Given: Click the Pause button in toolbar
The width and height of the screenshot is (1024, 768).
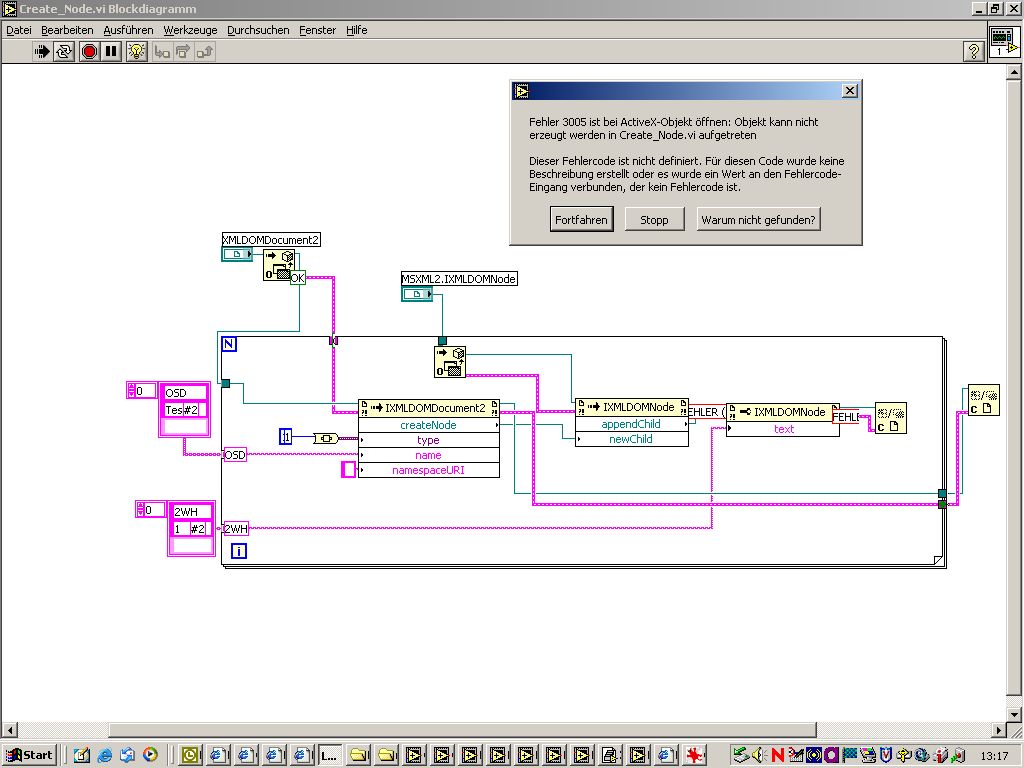Looking at the screenshot, I should [111, 51].
